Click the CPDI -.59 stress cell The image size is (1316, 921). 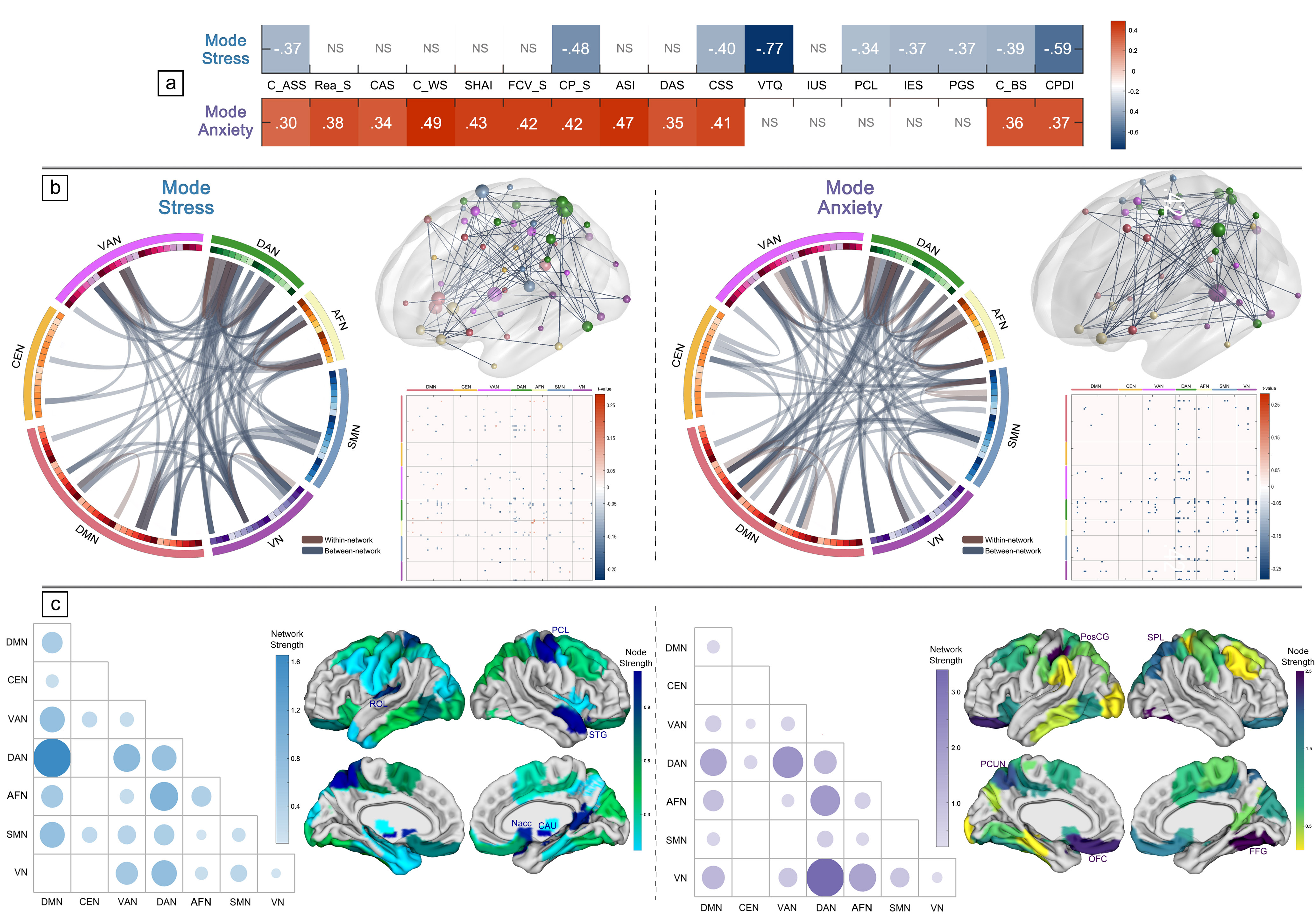[1058, 49]
